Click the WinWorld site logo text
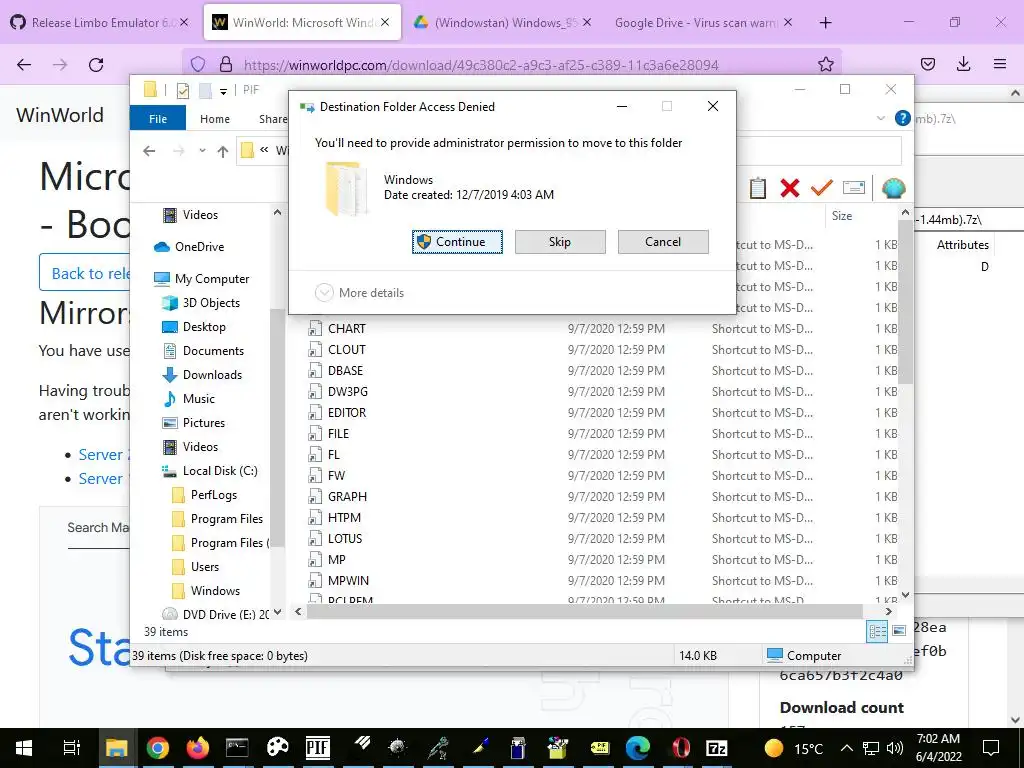 (x=59, y=115)
